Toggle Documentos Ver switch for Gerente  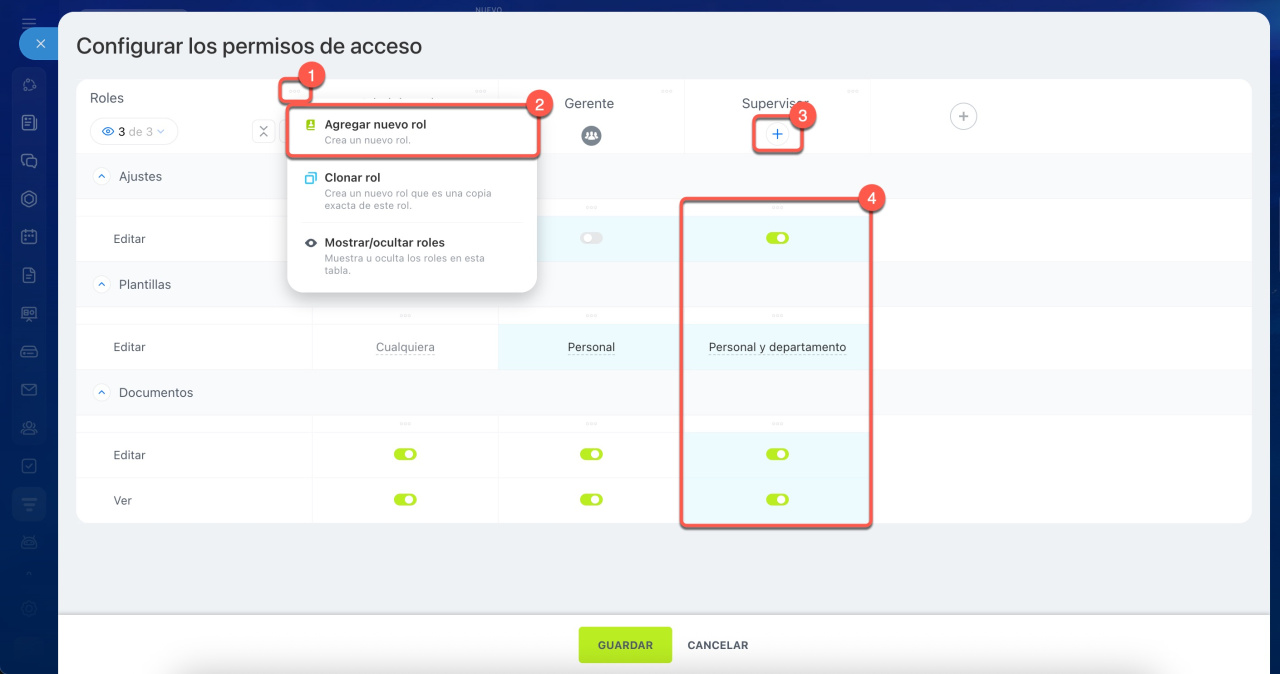point(591,499)
